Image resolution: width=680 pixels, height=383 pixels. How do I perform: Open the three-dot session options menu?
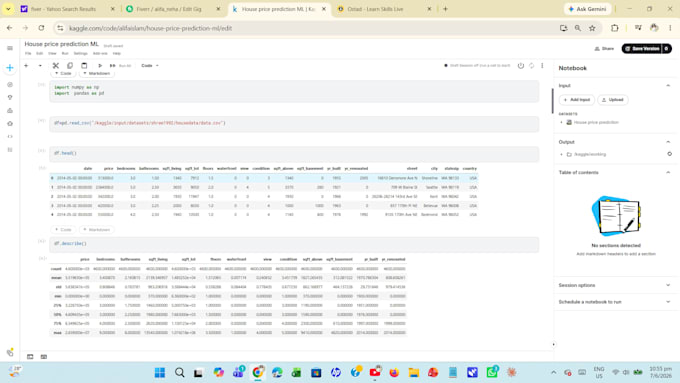click(542, 65)
